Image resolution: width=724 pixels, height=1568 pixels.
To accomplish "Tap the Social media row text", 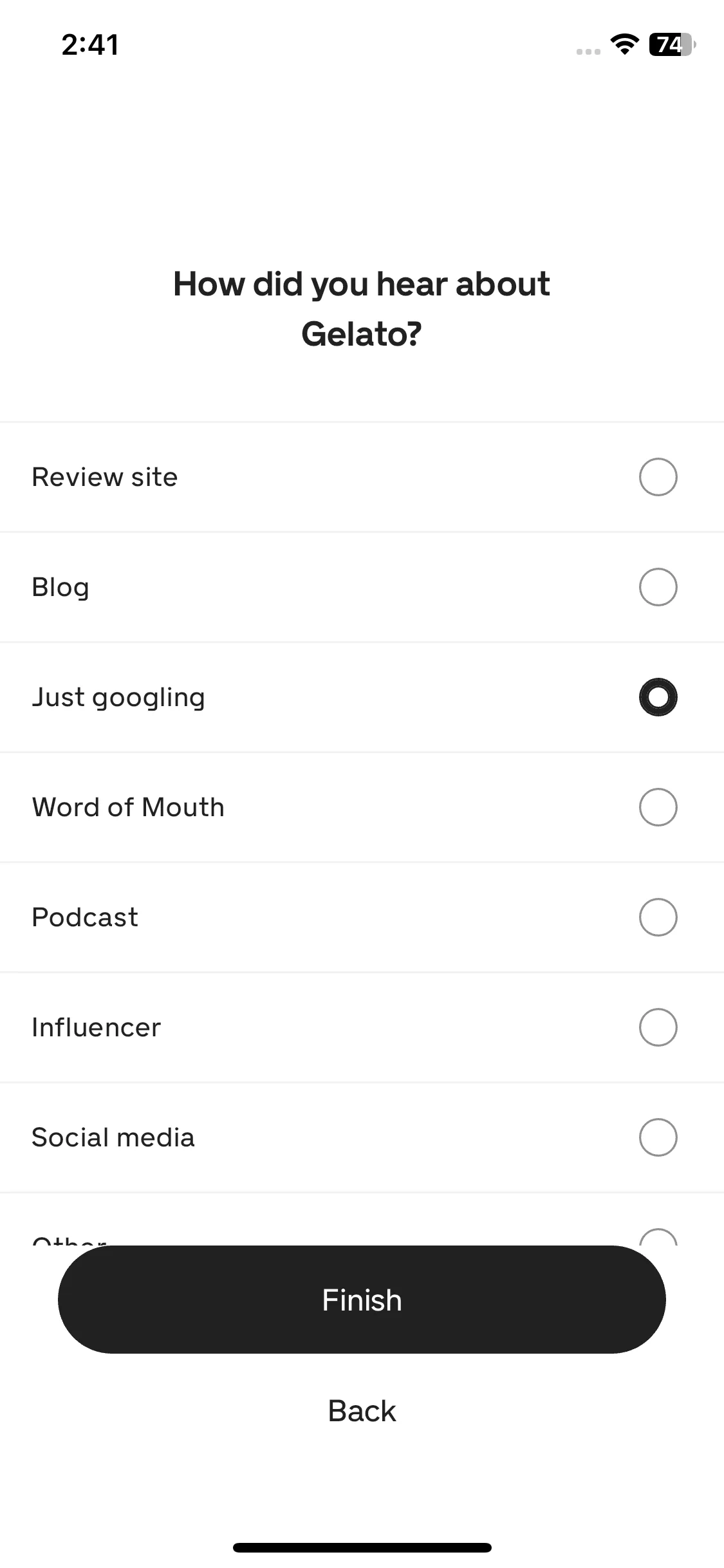I will tap(113, 1137).
